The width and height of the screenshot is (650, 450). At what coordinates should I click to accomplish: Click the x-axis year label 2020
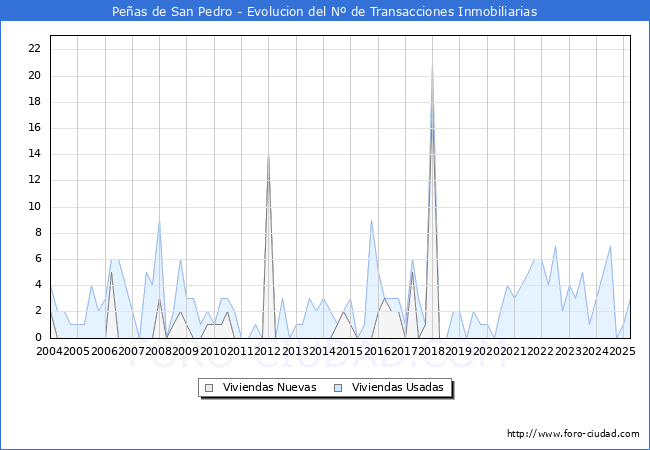click(486, 351)
